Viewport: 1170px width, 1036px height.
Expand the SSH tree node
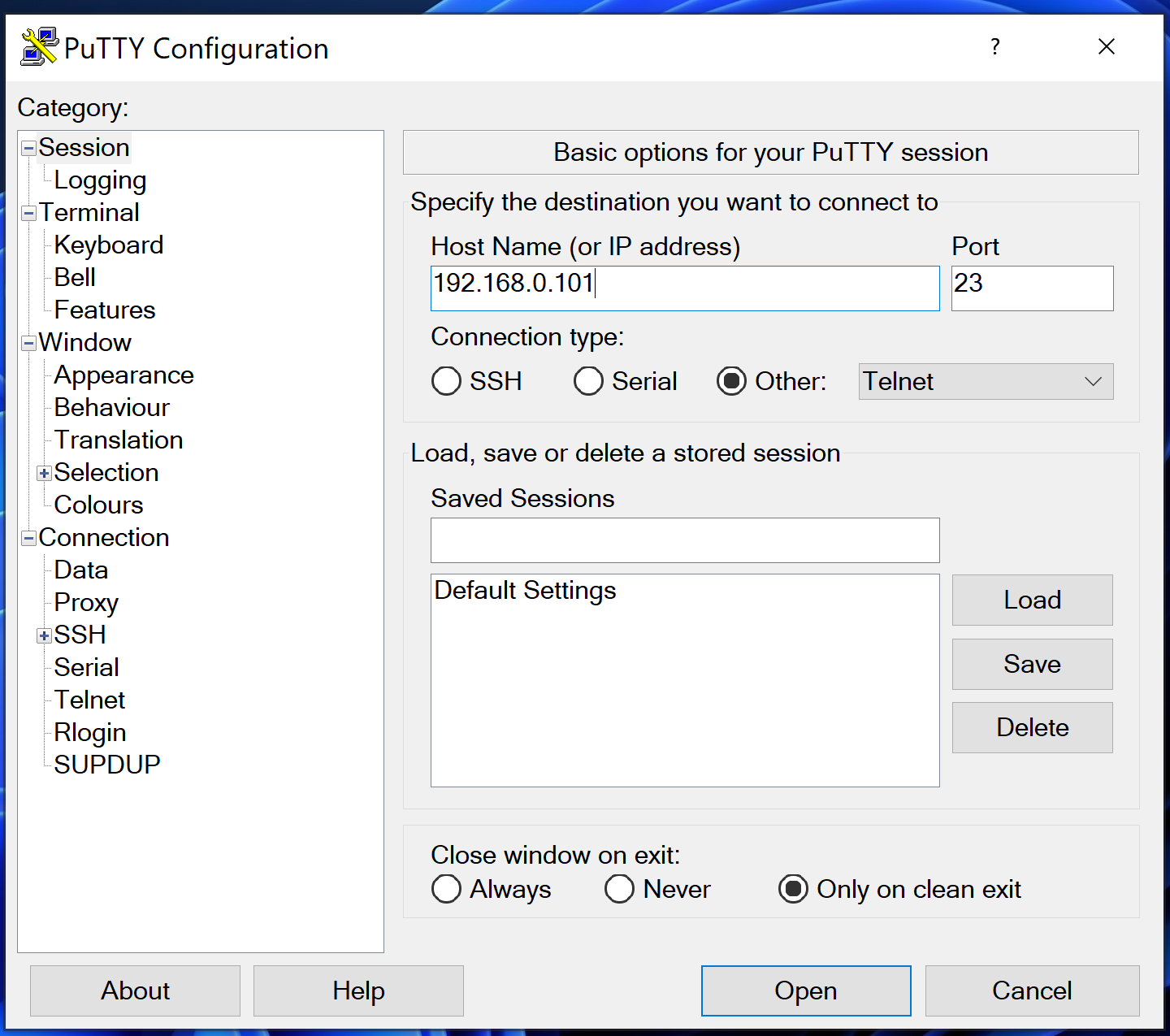[x=45, y=635]
